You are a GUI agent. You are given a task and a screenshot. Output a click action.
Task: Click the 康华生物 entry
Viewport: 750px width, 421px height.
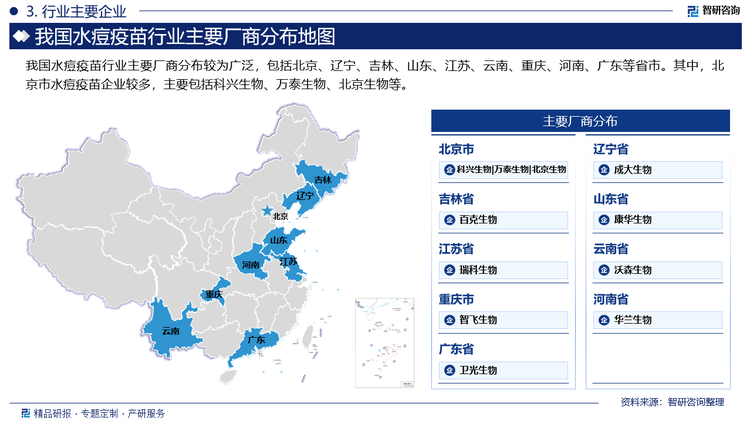tap(658, 220)
